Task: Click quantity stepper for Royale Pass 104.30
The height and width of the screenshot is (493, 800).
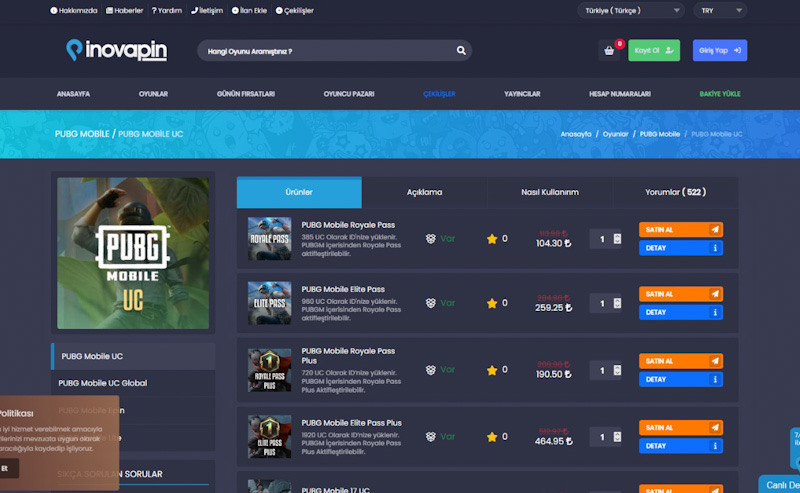Action: [617, 239]
